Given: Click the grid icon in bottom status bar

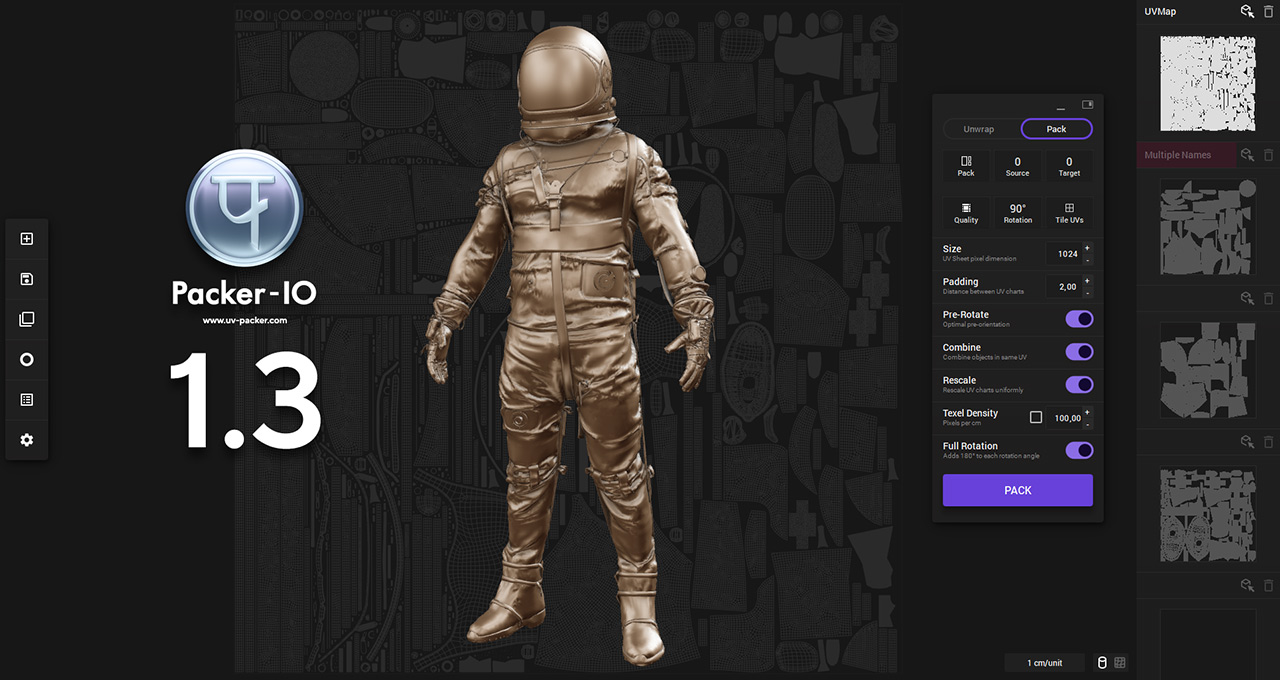Looking at the screenshot, I should (1120, 662).
